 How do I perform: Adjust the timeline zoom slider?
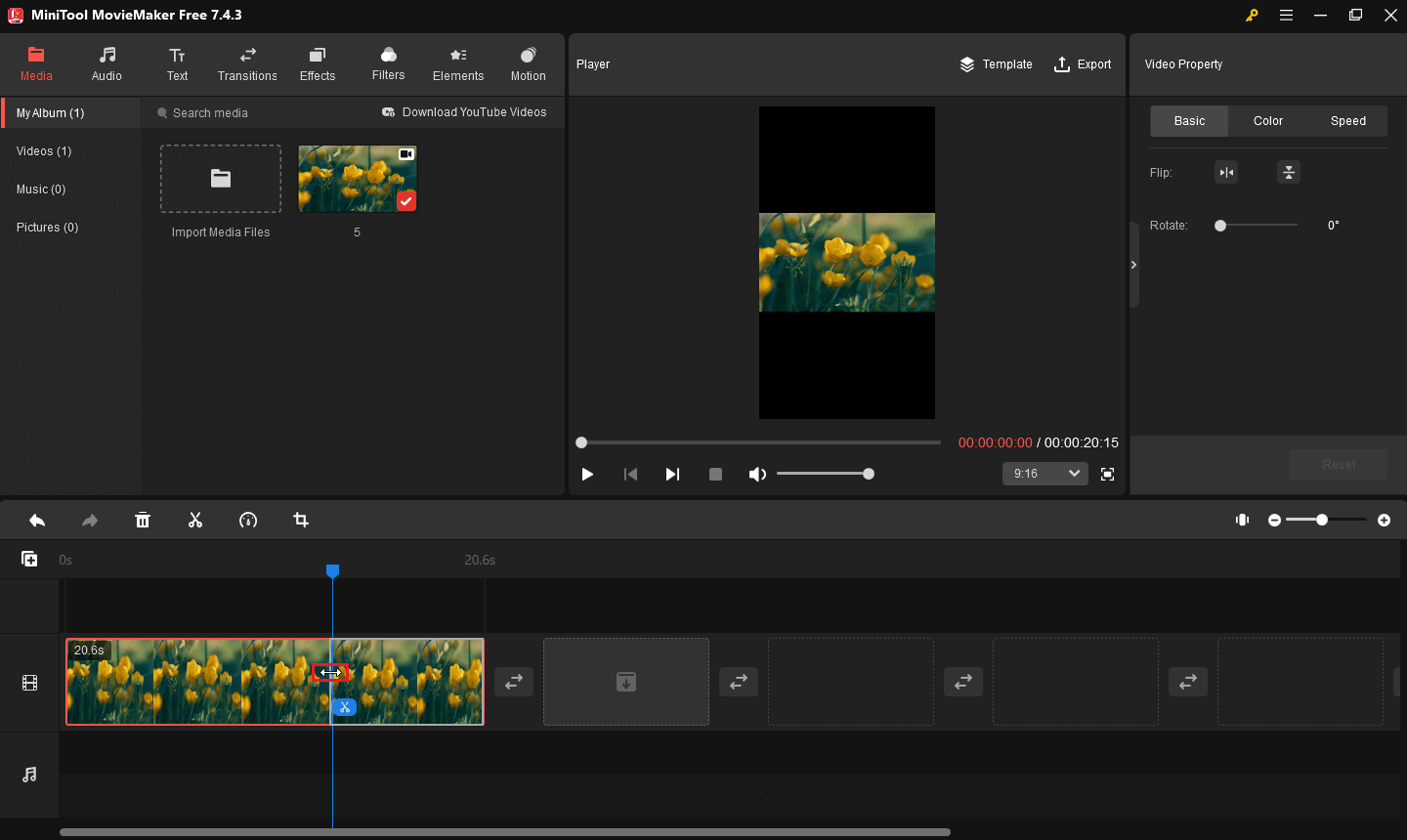click(1326, 521)
